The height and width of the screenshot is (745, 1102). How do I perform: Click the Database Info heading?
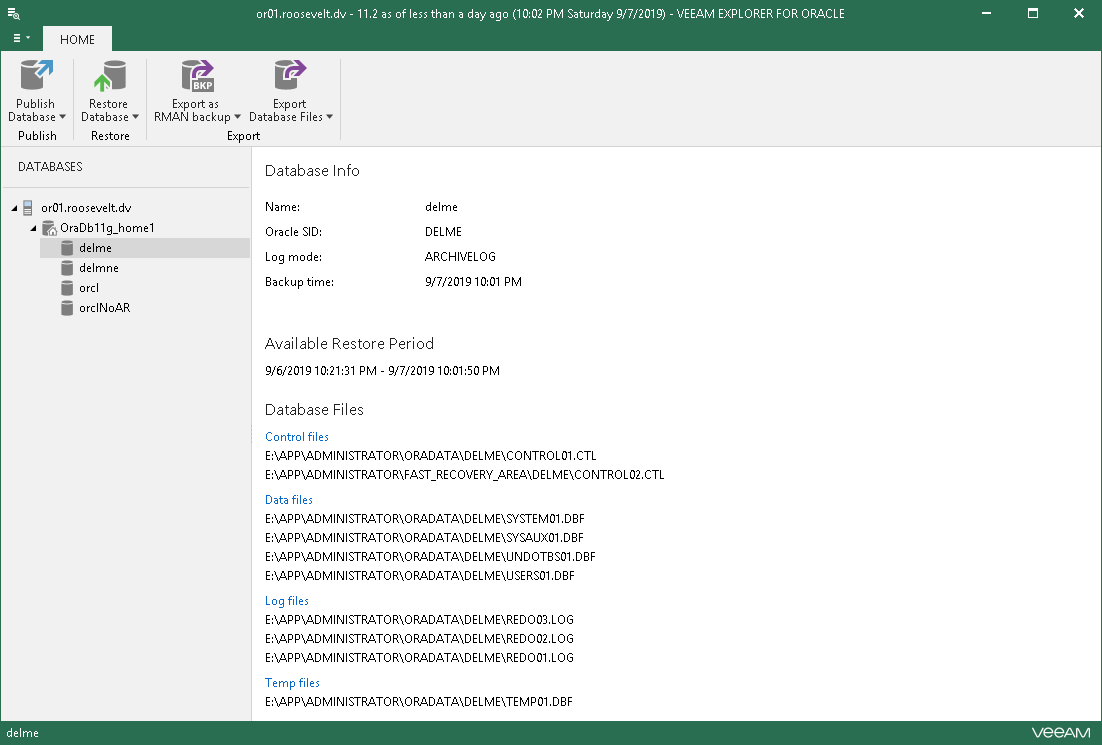(x=312, y=171)
